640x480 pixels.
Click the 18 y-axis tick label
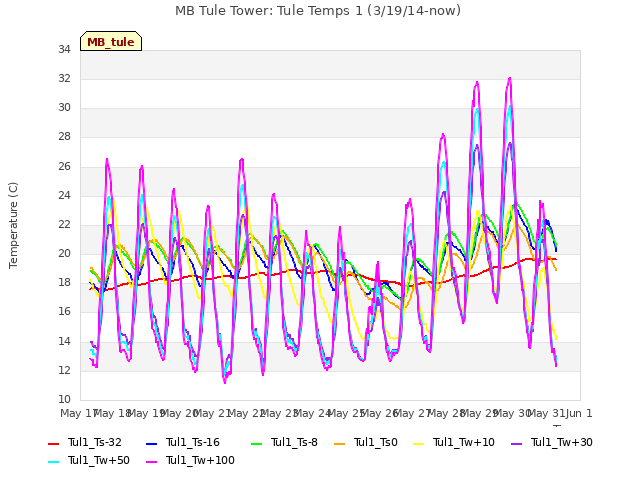pos(64,283)
